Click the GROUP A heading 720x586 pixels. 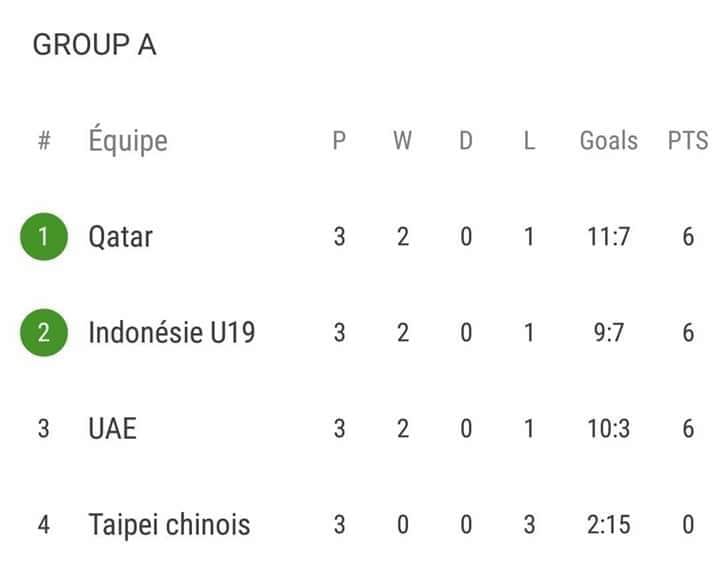pyautogui.click(x=94, y=45)
